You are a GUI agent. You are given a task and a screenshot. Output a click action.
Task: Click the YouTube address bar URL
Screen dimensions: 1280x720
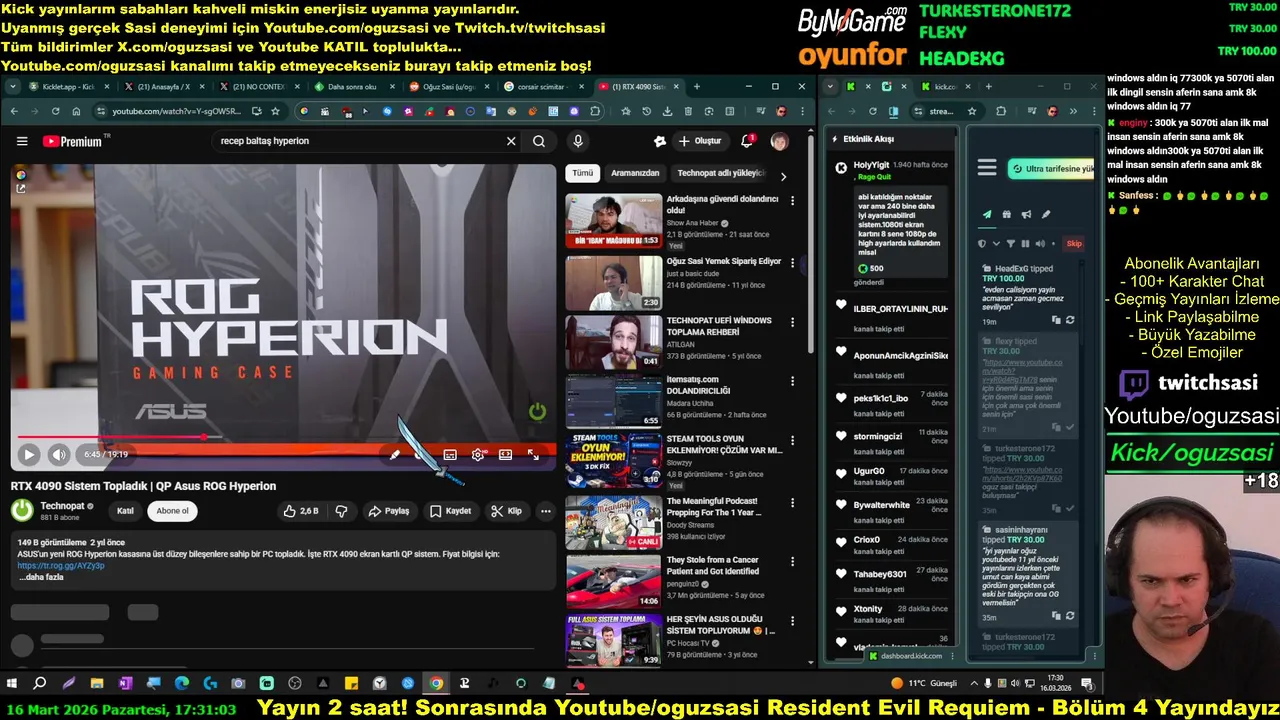(175, 111)
